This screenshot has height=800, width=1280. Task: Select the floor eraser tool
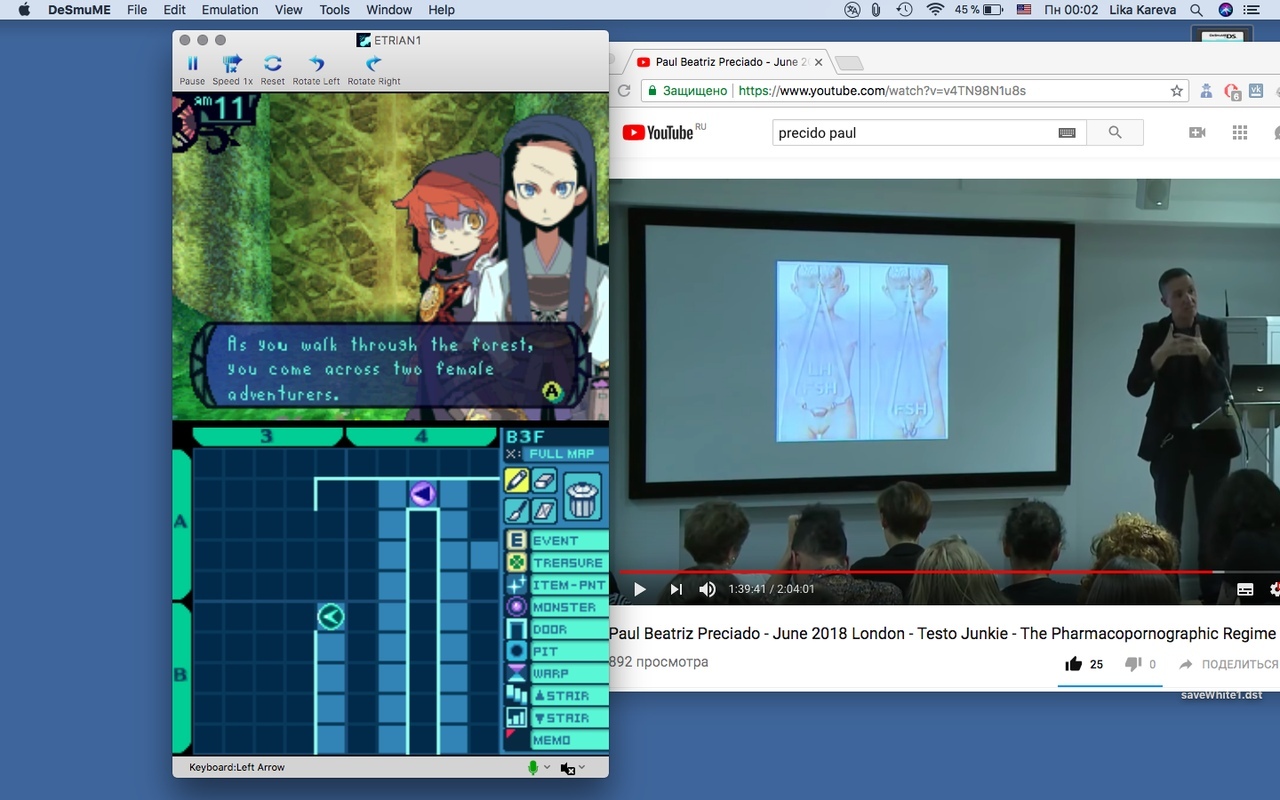[544, 511]
